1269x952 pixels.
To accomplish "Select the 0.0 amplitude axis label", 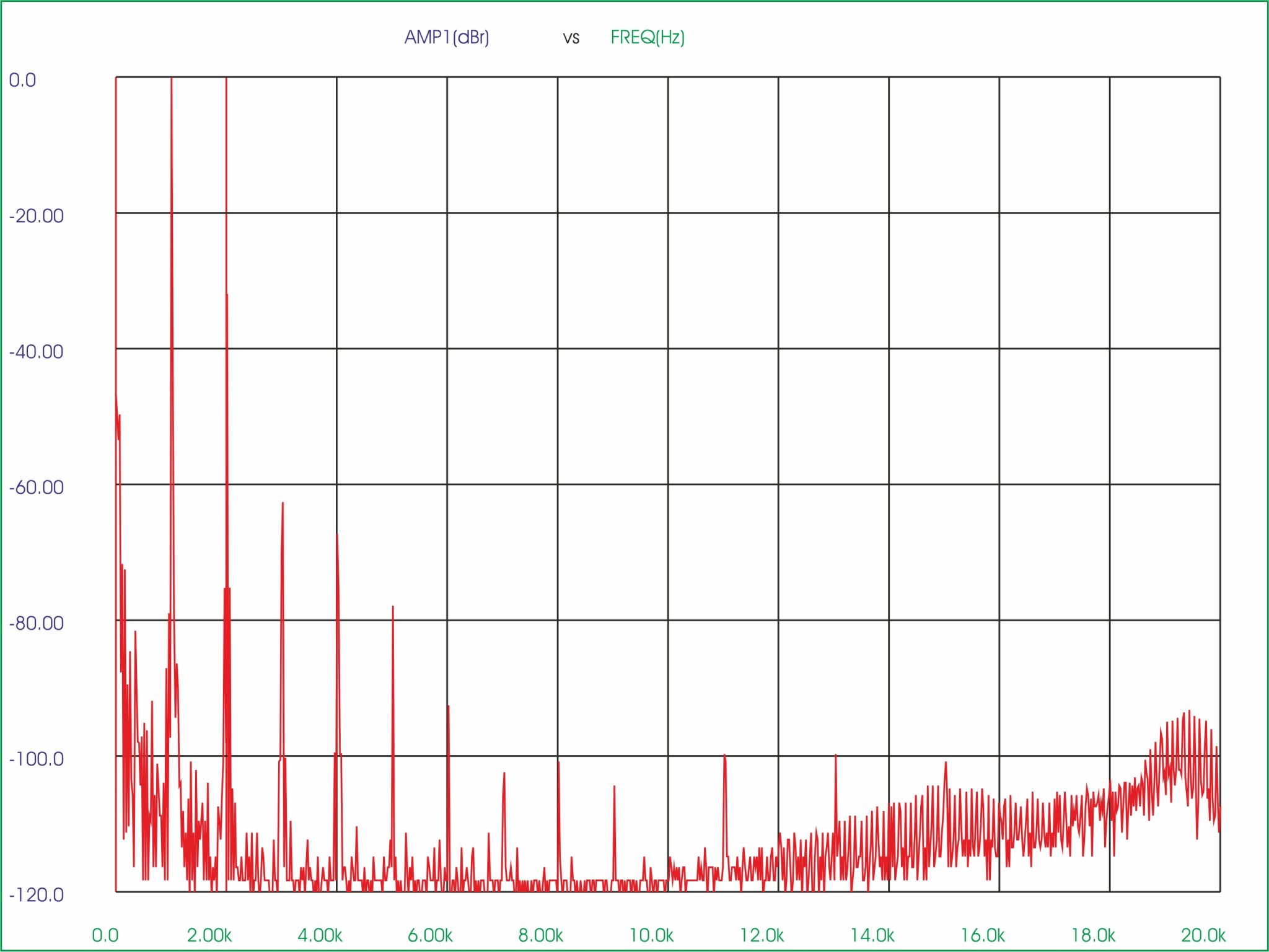I will pyautogui.click(x=22, y=80).
